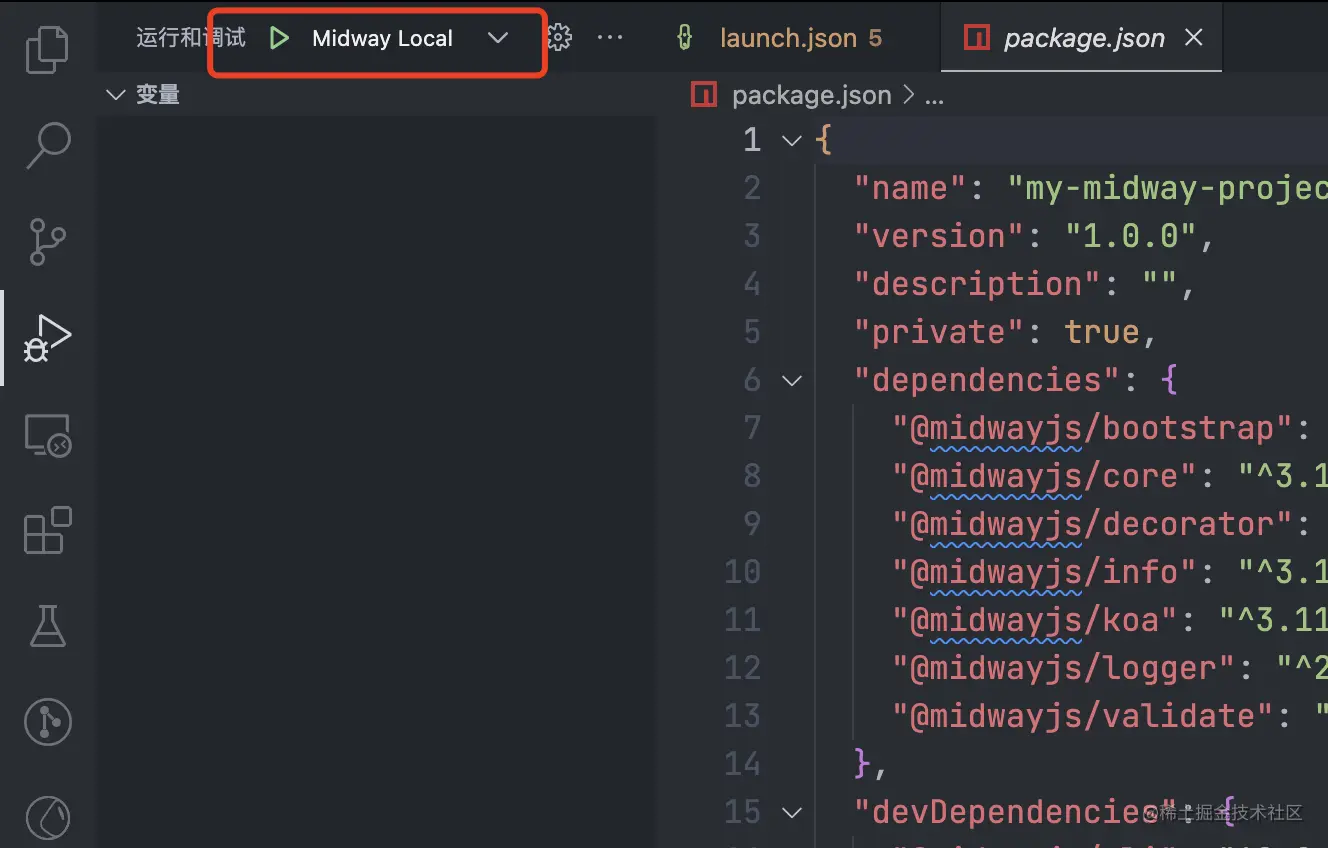
Task: Click the 运行和调试 panel title
Action: click(191, 38)
